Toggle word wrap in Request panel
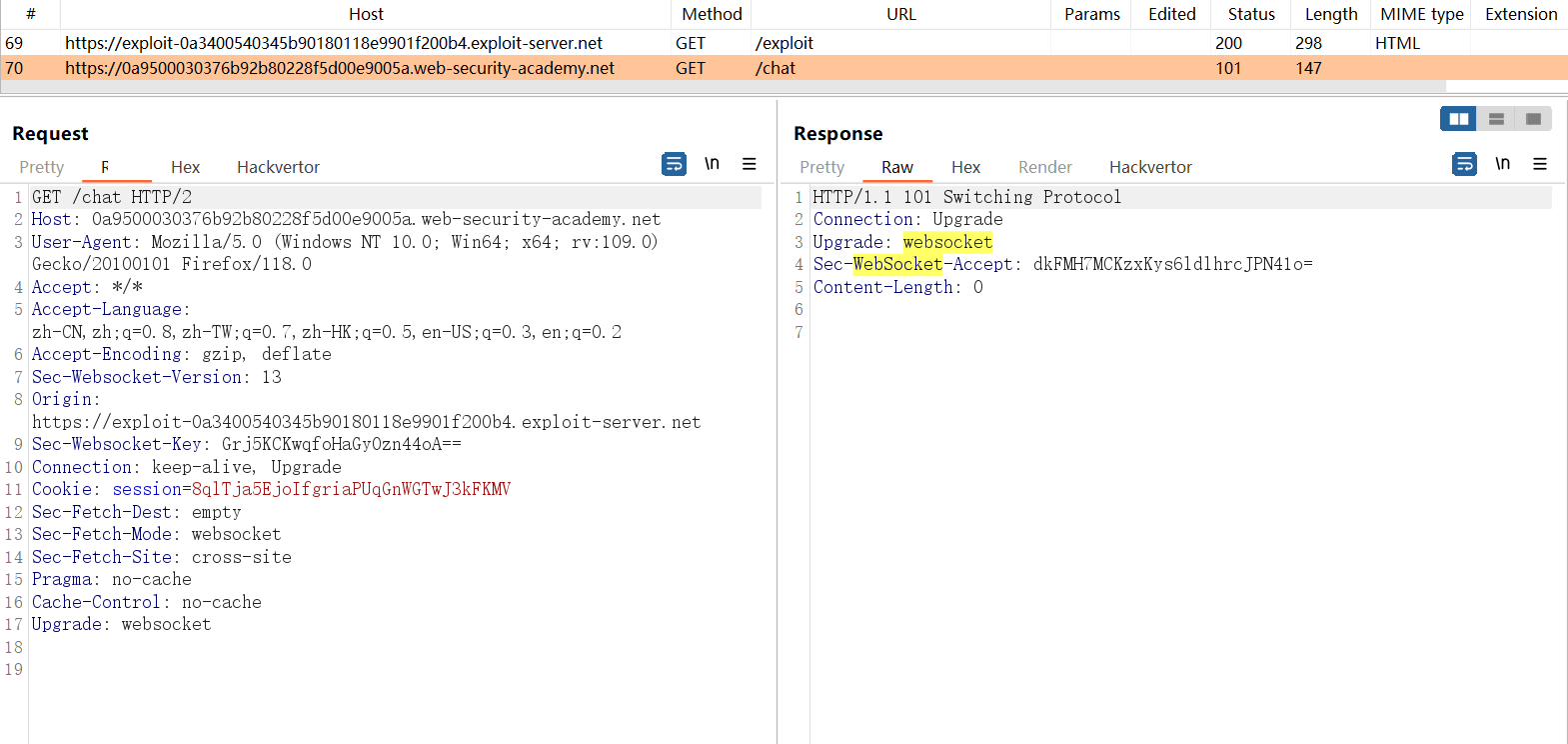 (674, 164)
